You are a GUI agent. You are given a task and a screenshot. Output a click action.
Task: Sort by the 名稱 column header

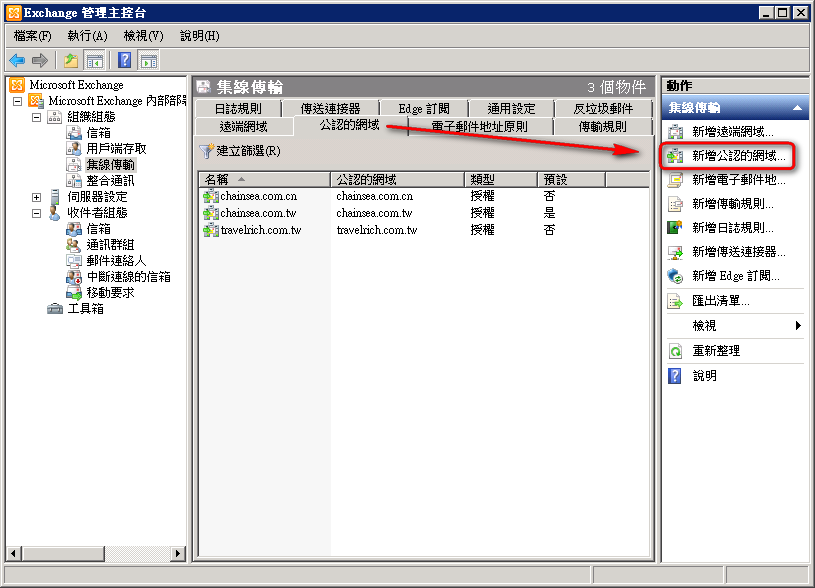click(x=264, y=180)
